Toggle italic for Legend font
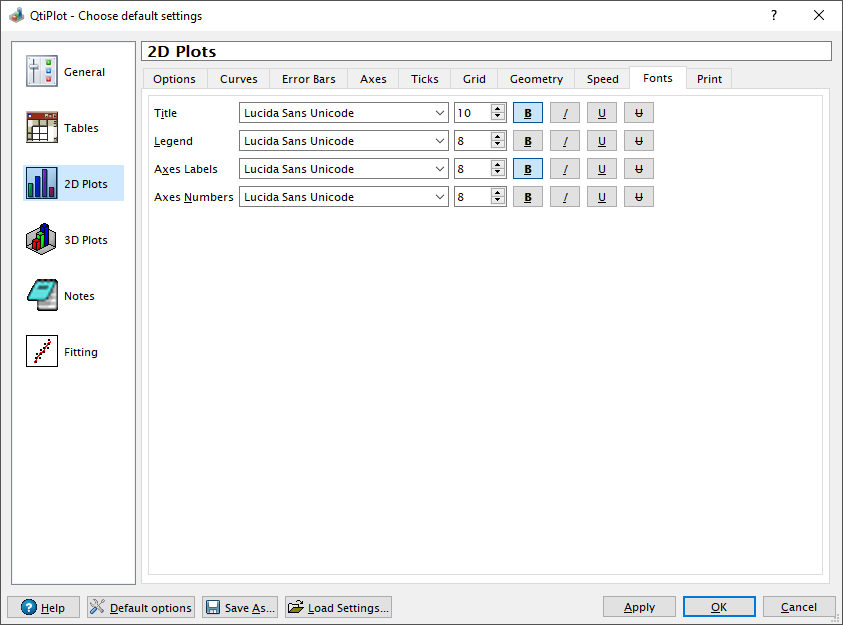Screen dimensions: 843x625 point(565,141)
